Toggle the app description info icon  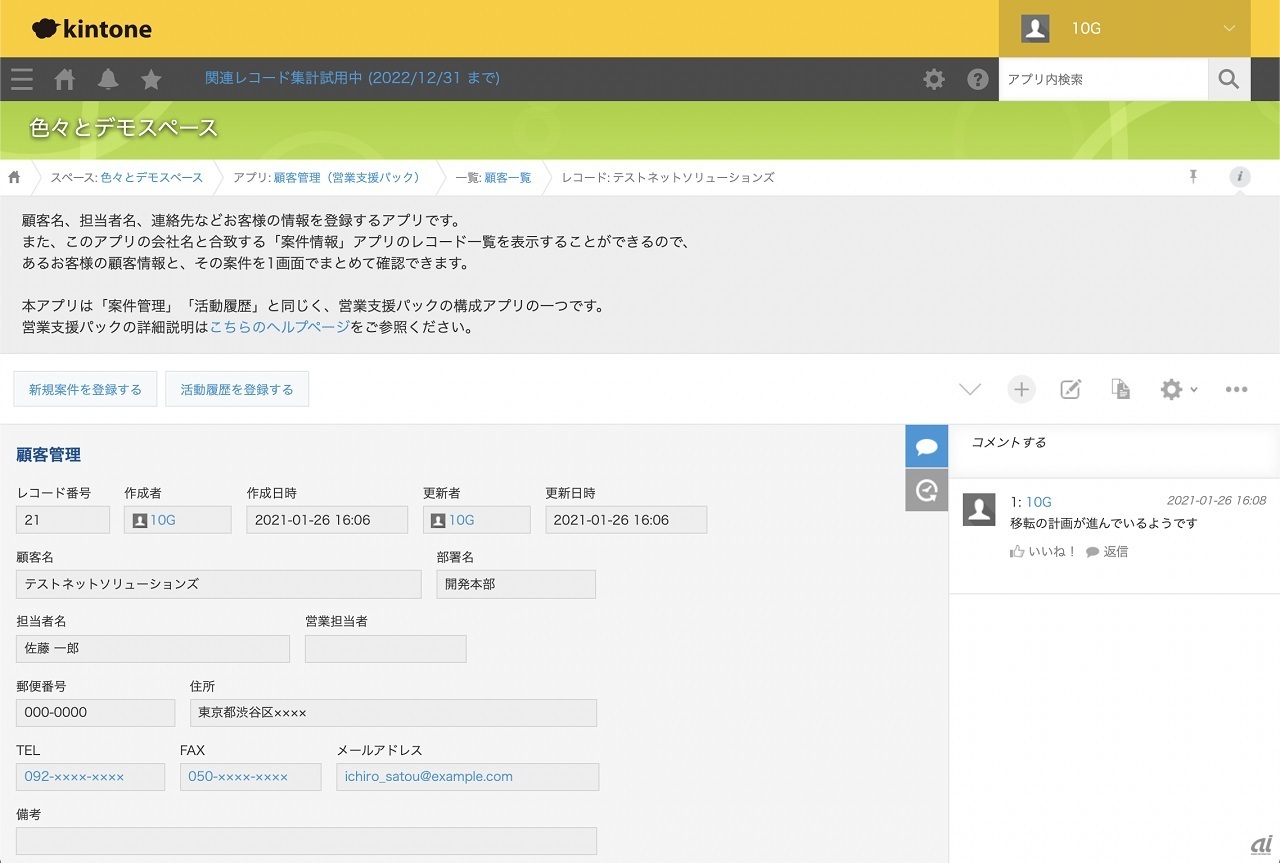click(x=1240, y=177)
